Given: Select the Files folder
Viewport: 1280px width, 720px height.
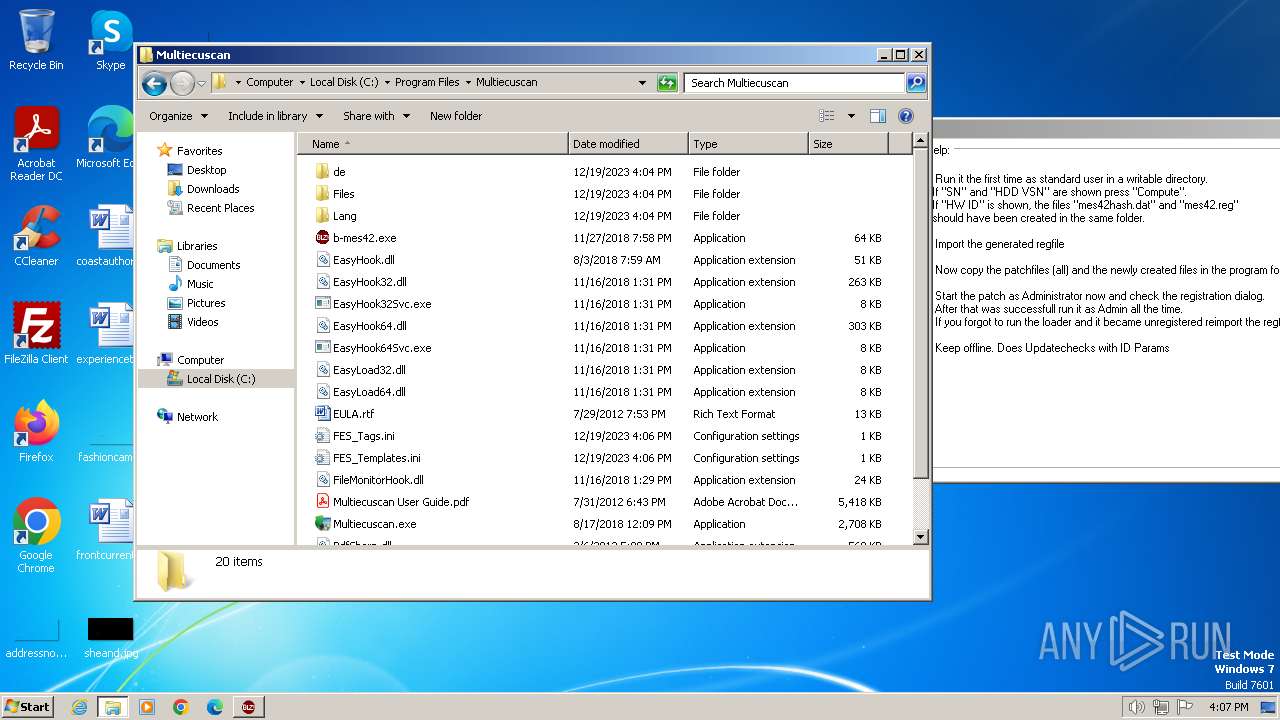Looking at the screenshot, I should pos(343,194).
